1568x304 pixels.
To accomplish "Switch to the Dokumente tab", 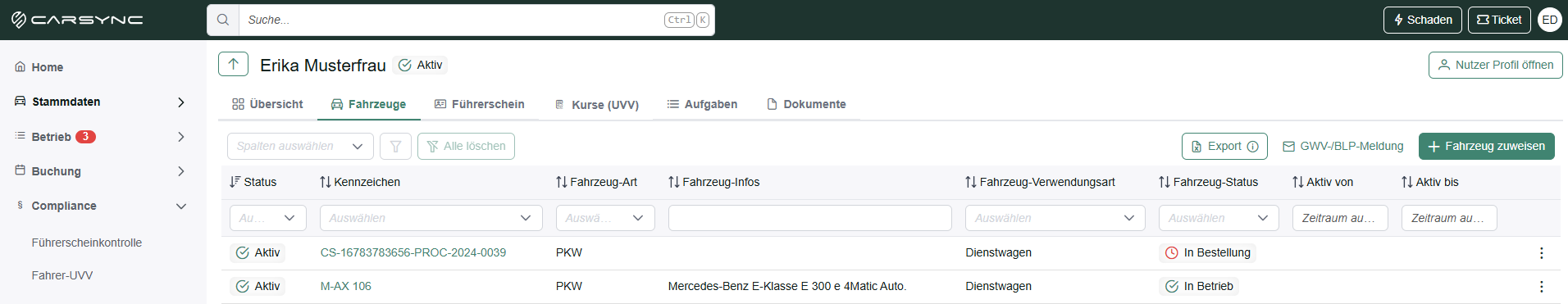I will 806,104.
